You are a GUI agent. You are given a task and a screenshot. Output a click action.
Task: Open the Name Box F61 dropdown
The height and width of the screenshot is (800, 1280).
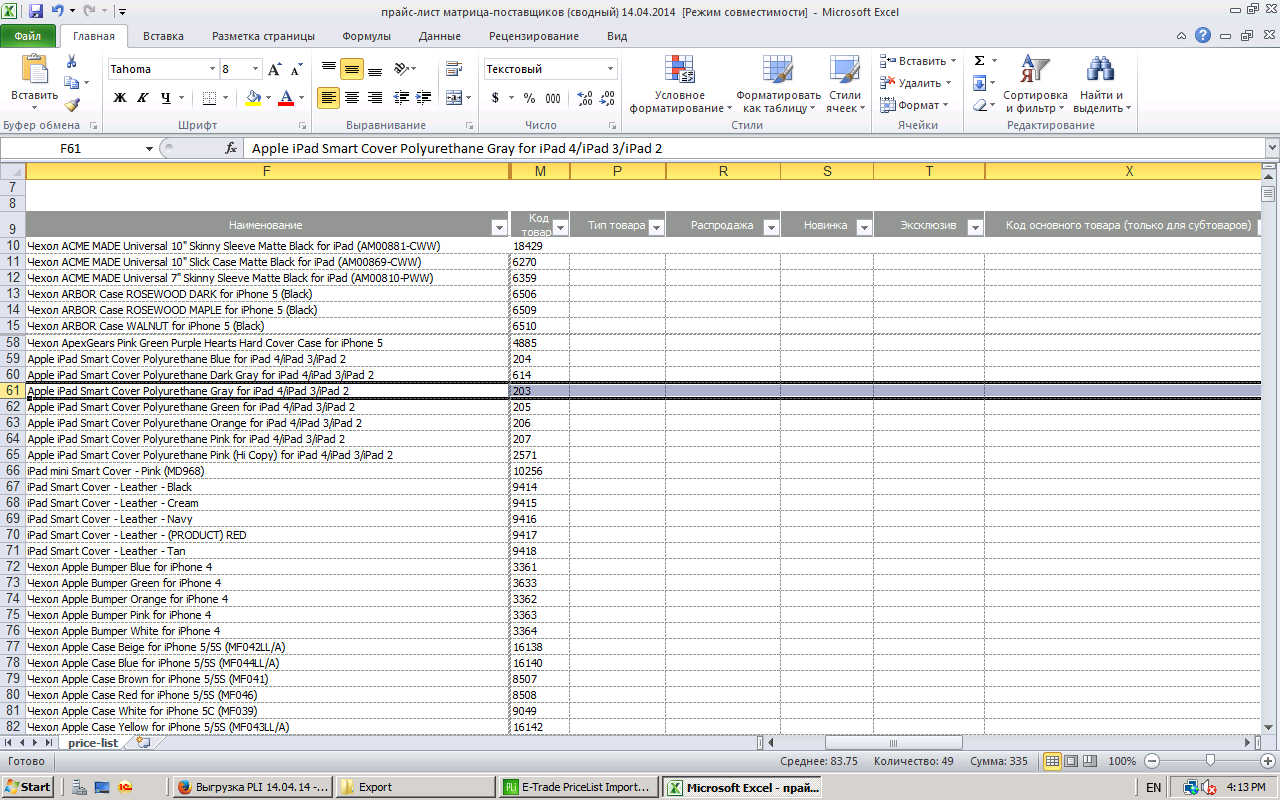click(149, 148)
